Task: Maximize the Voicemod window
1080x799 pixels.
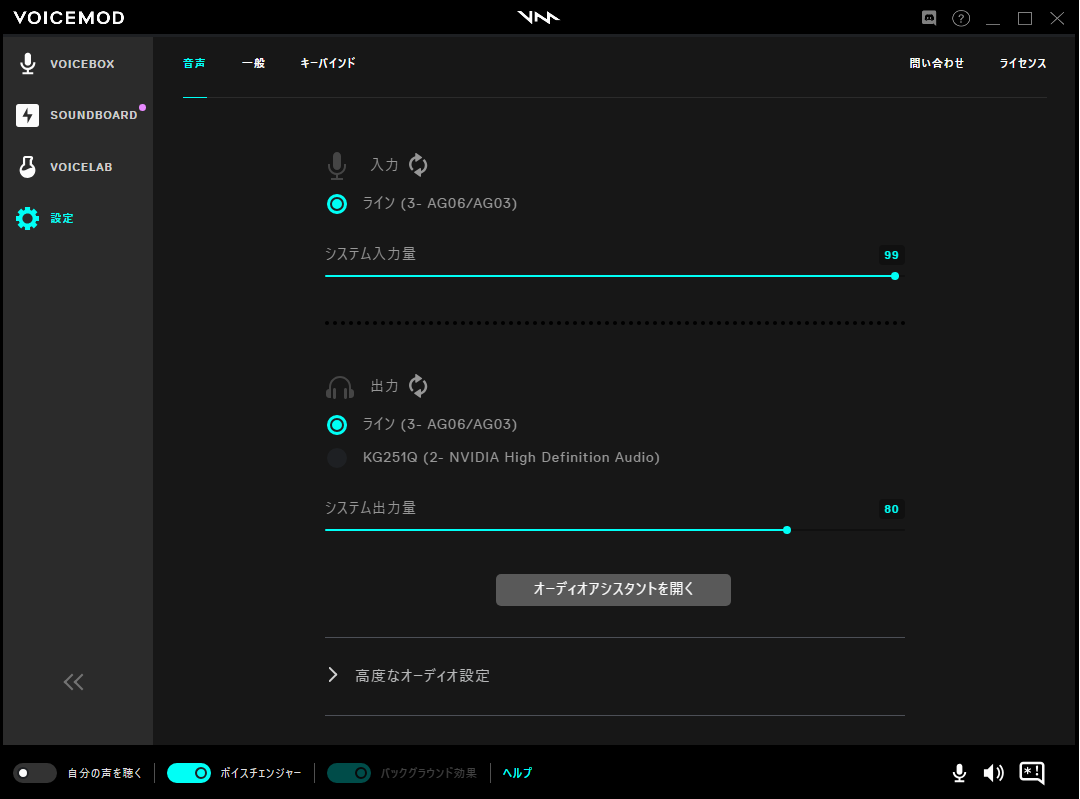Action: [x=1025, y=19]
